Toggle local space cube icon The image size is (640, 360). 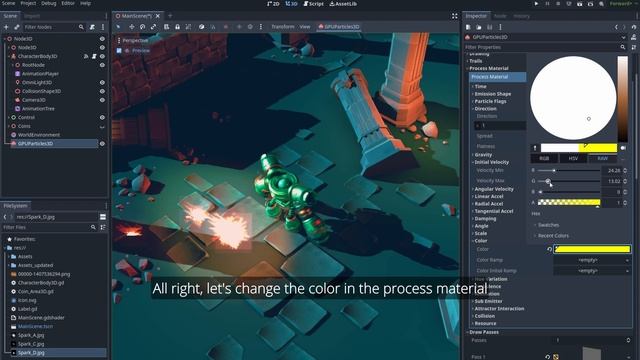pyautogui.click(x=202, y=27)
